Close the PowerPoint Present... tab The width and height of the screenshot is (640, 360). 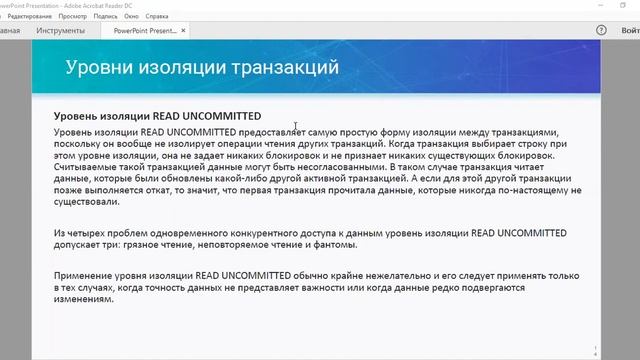point(183,31)
